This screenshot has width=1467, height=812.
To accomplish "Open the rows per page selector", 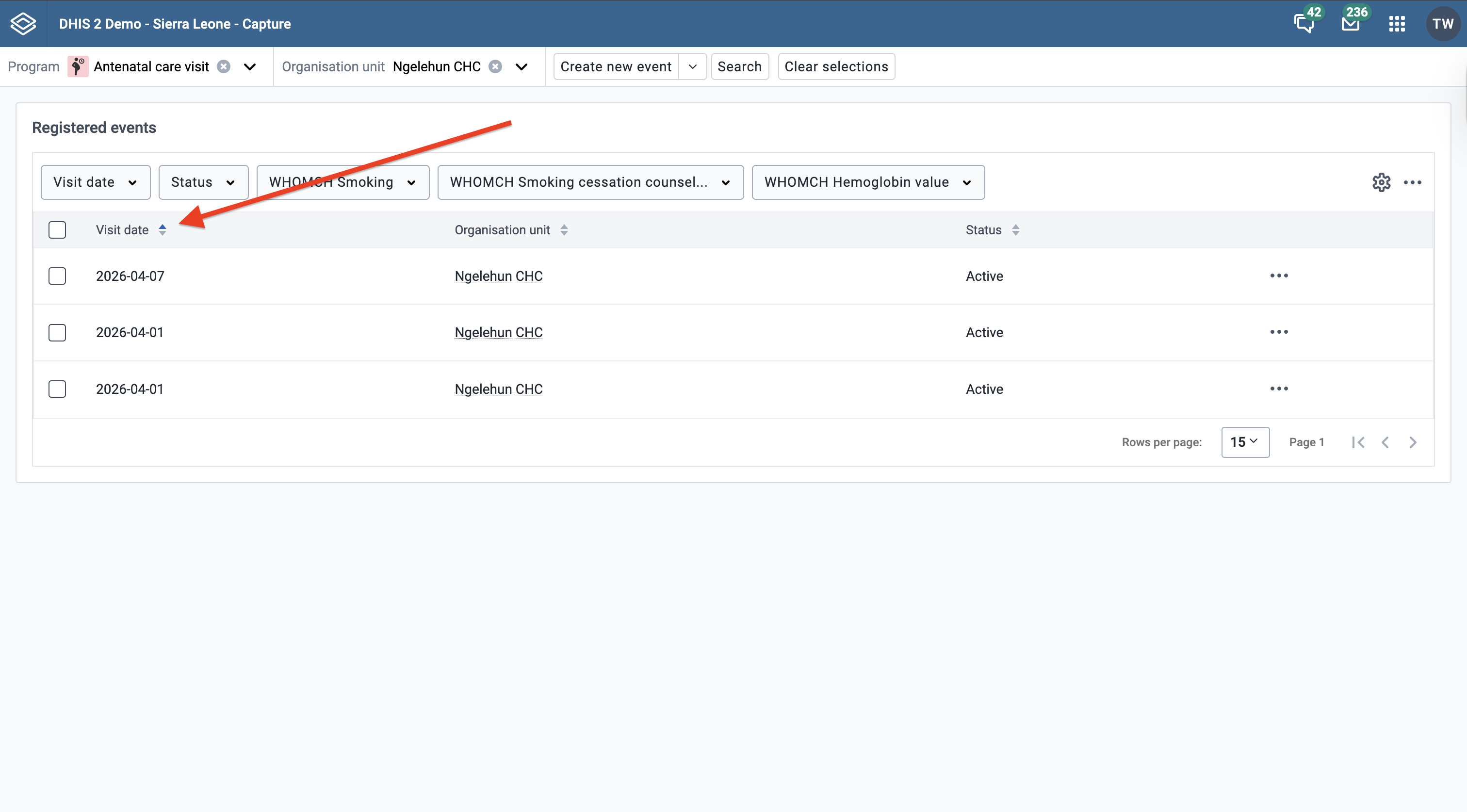I will click(1245, 442).
